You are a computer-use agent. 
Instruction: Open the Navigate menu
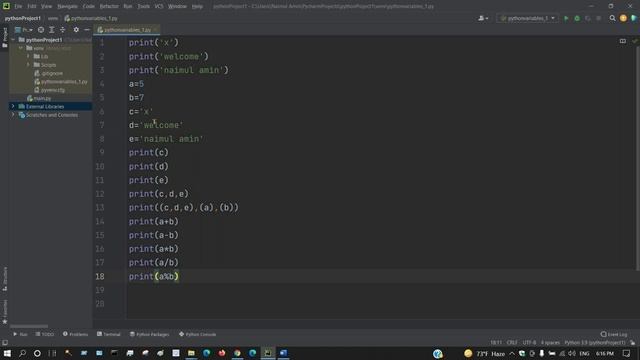[x=67, y=6]
